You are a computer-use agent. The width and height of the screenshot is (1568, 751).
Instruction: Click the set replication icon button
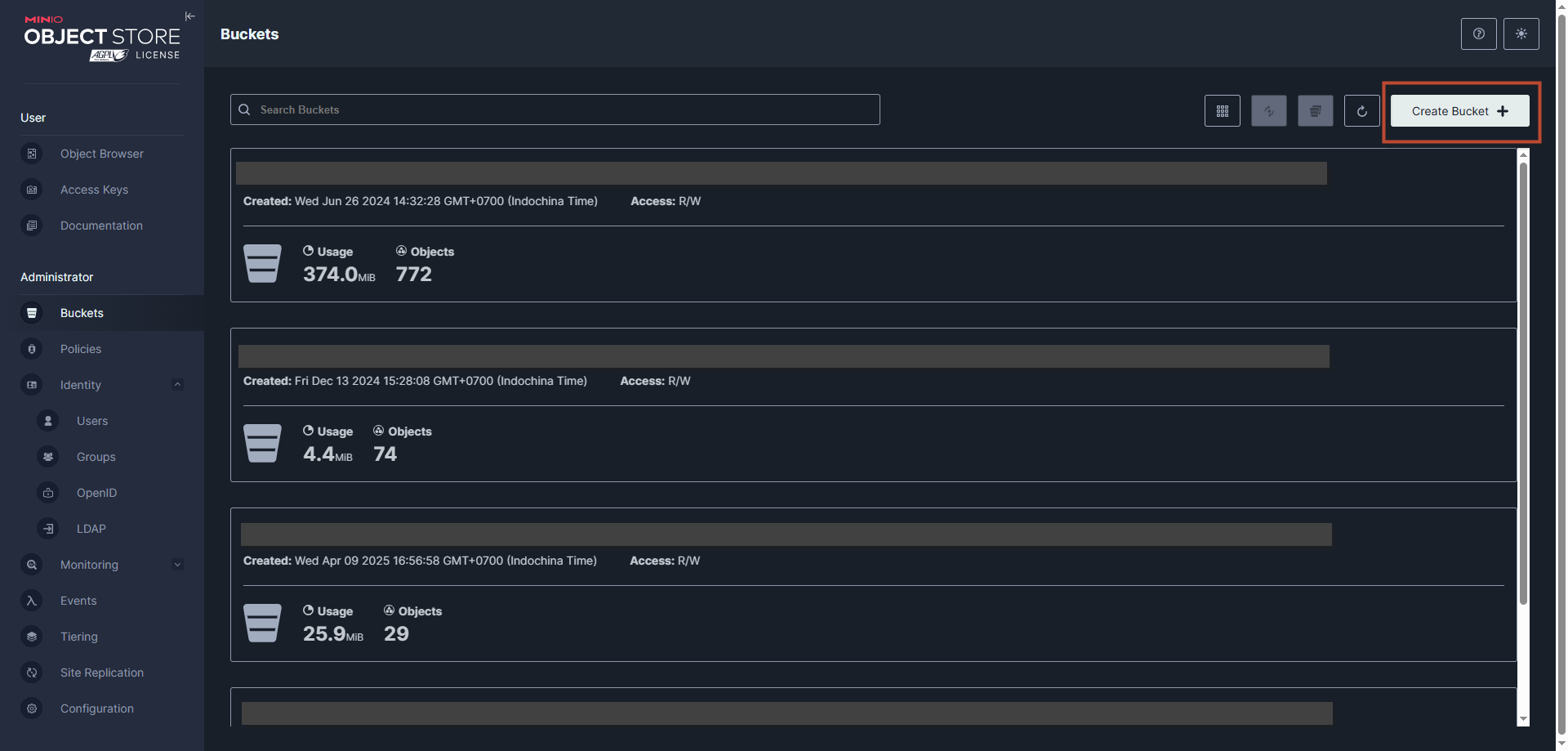pos(1268,111)
